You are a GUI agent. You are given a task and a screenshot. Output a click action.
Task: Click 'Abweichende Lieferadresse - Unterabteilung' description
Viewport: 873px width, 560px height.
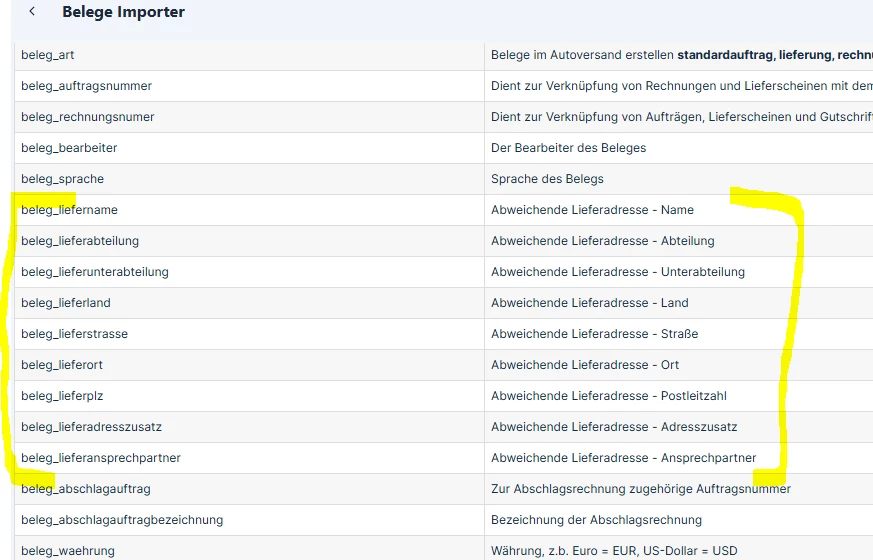click(618, 272)
